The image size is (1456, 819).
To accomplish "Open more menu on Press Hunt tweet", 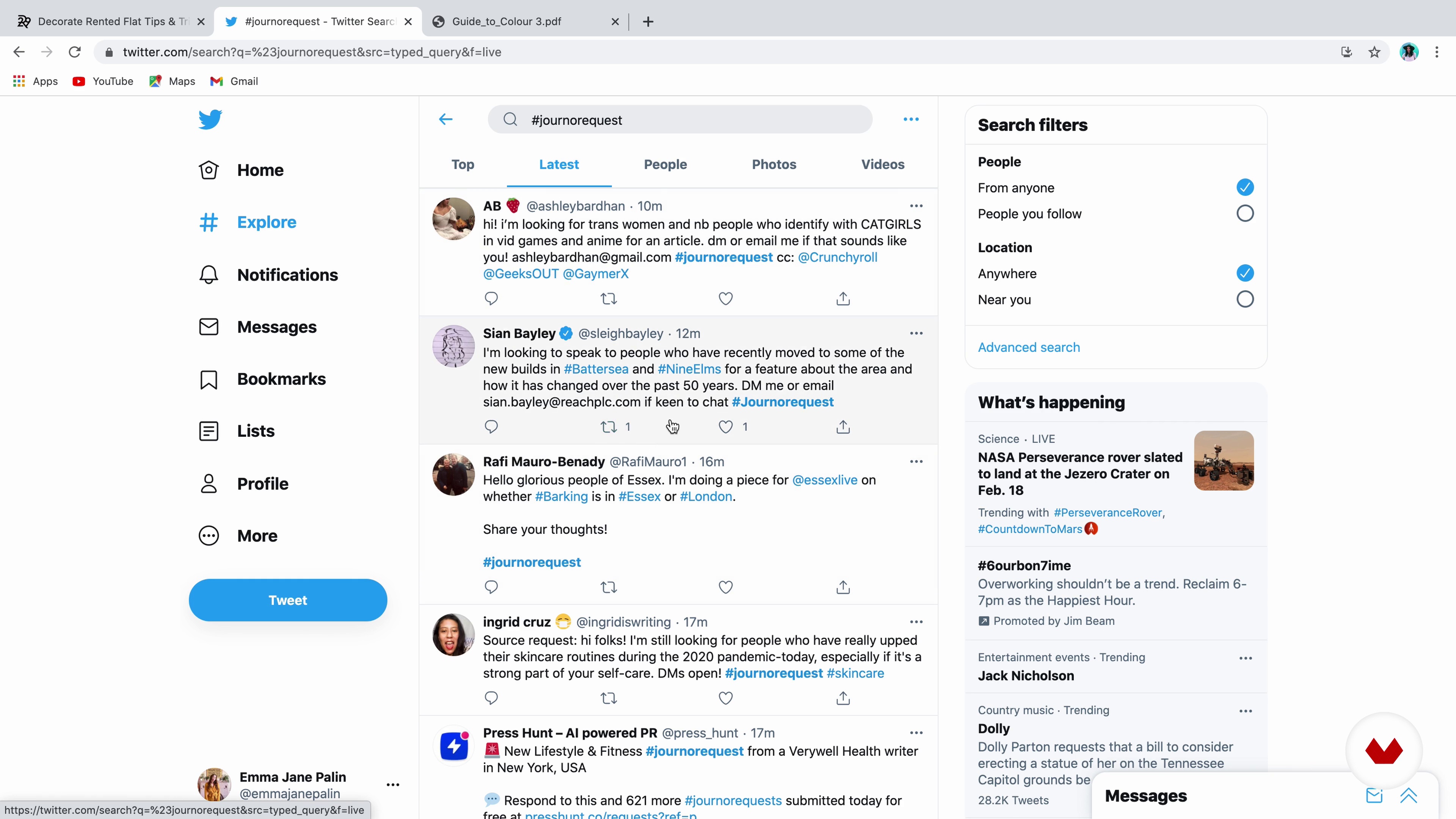I will [x=916, y=733].
